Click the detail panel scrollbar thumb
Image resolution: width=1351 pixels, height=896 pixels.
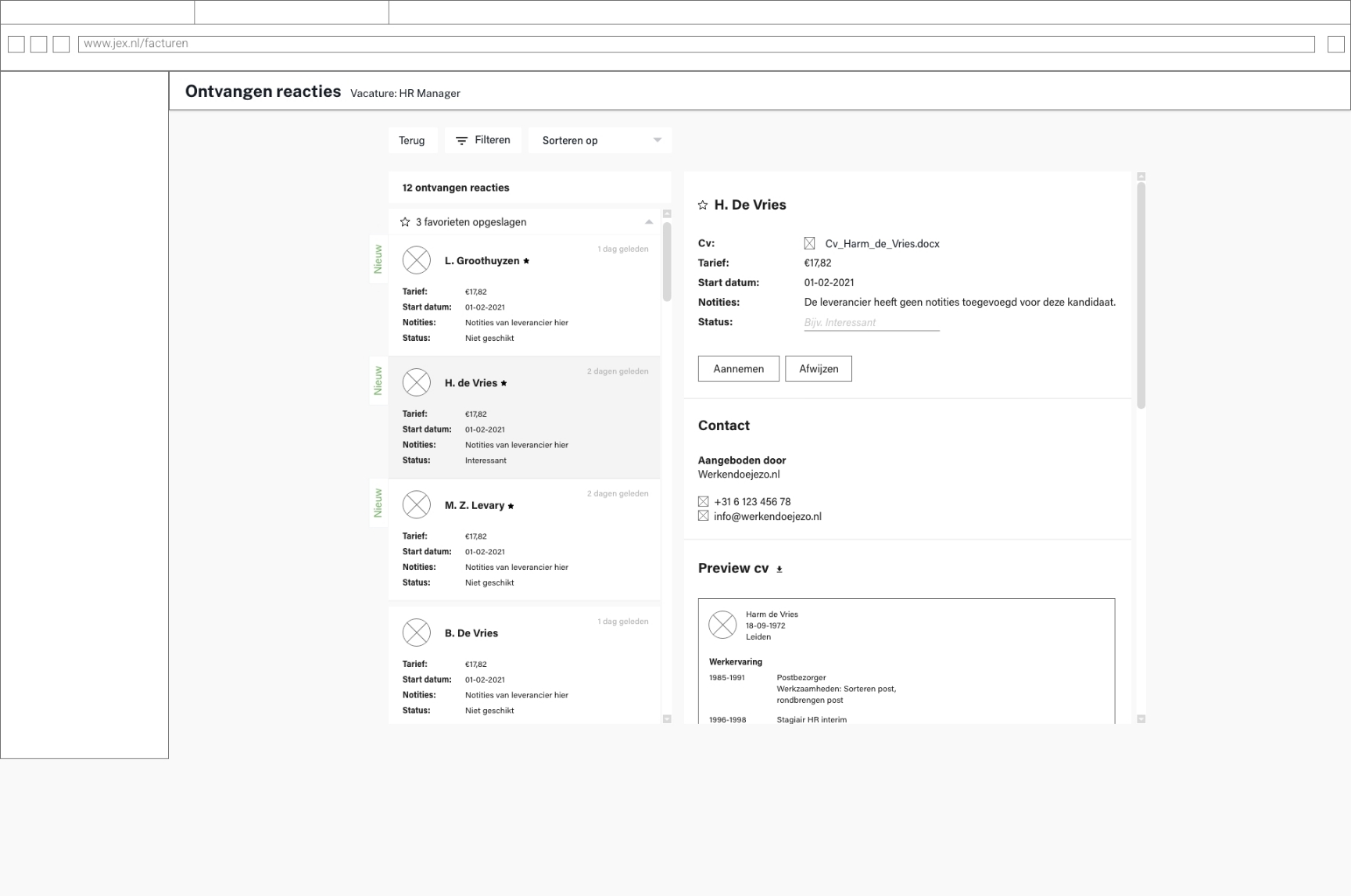[x=1141, y=296]
